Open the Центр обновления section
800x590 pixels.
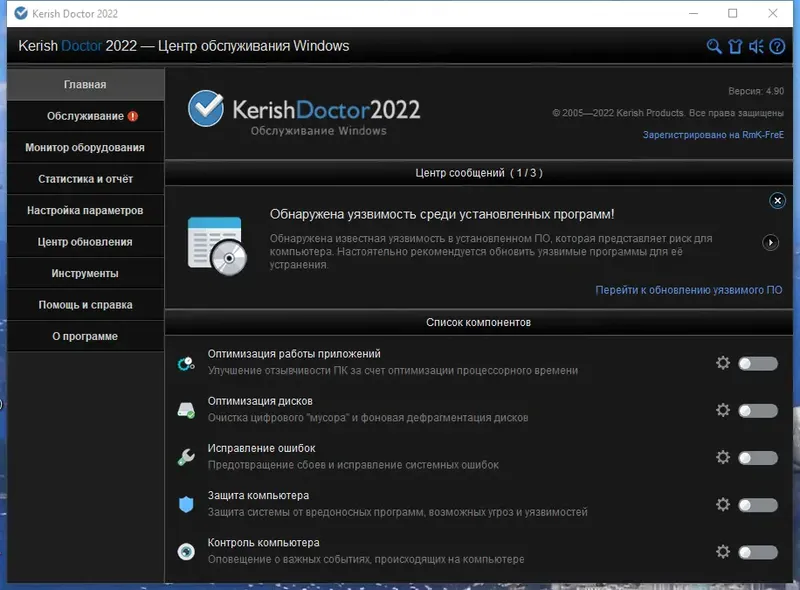coord(85,241)
